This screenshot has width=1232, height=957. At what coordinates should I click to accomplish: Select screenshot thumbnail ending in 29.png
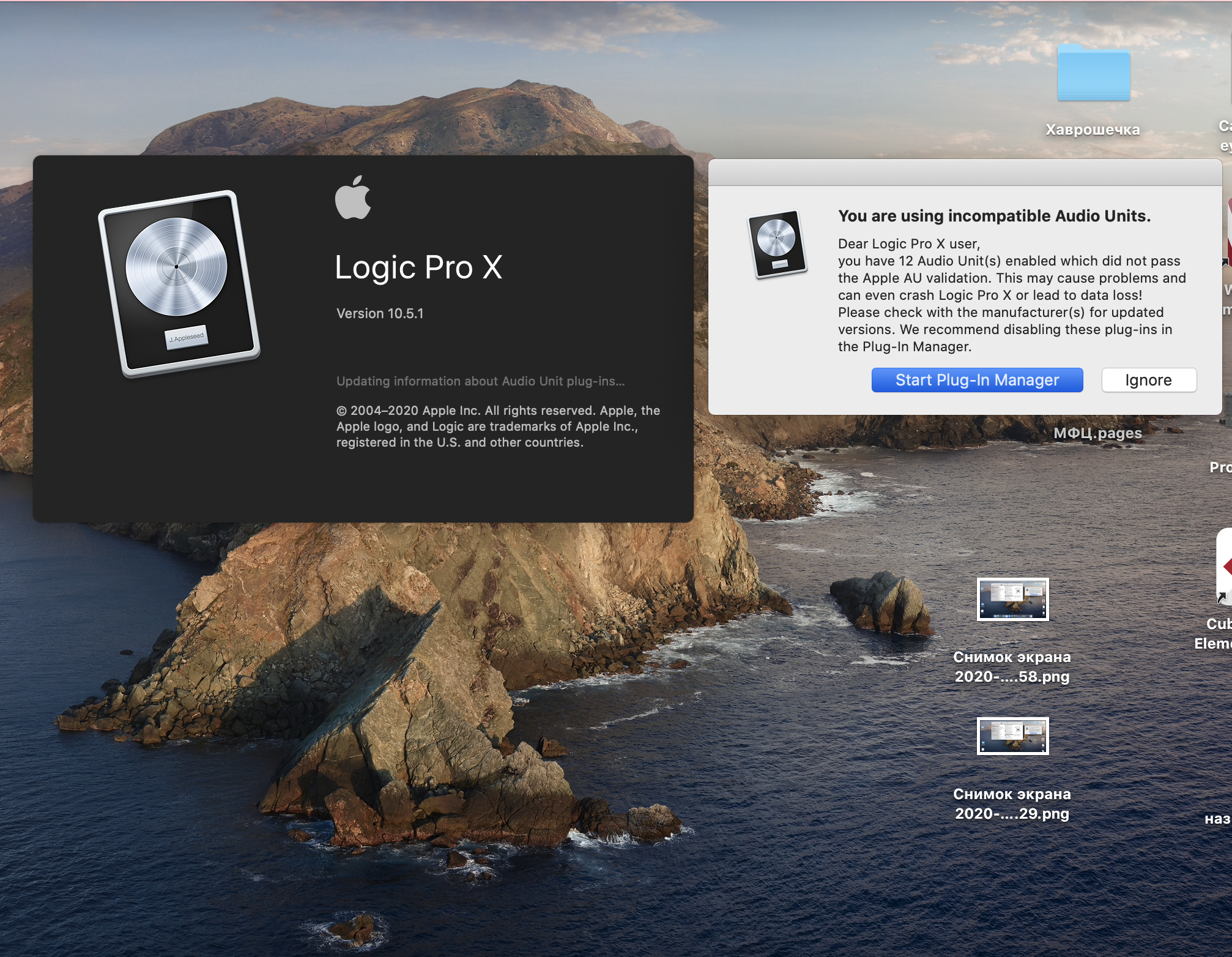tap(1012, 736)
